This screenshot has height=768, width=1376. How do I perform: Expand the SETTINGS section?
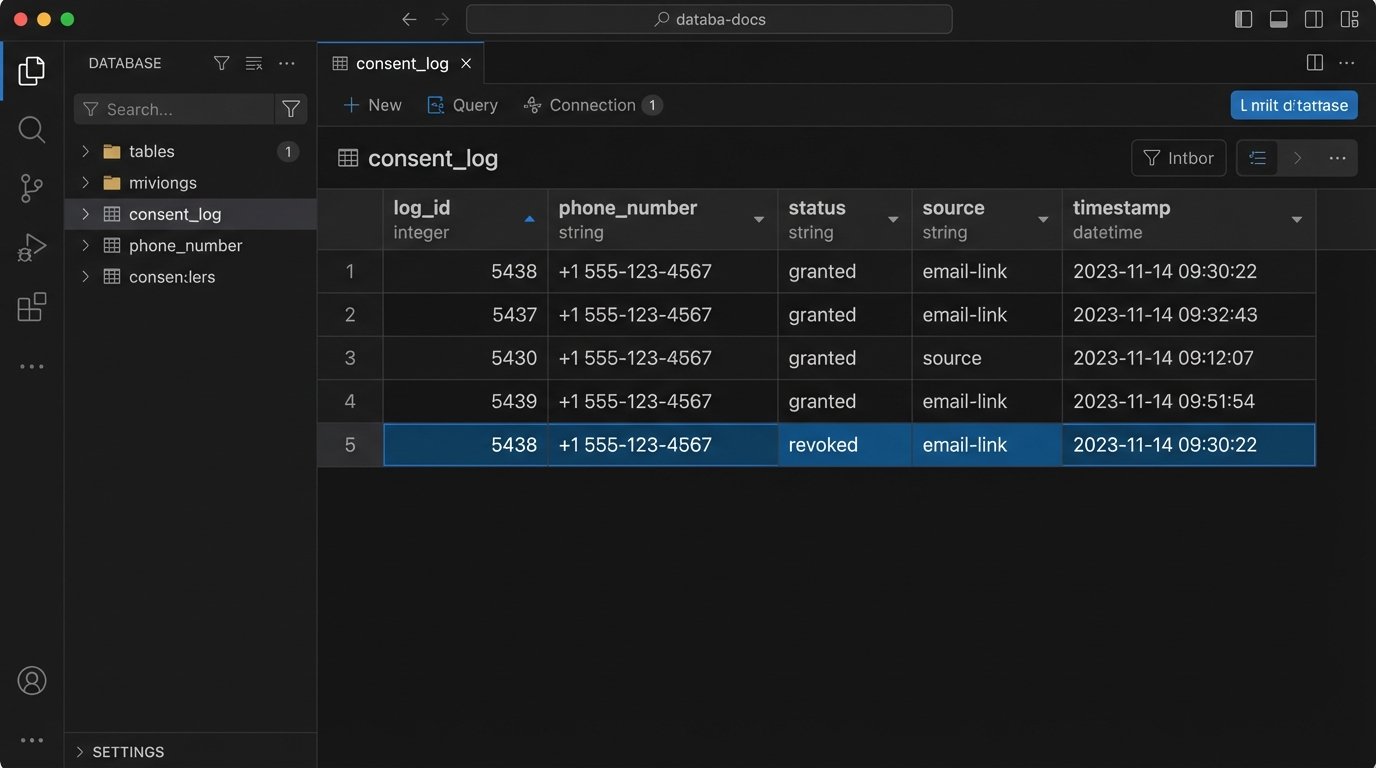click(x=80, y=752)
